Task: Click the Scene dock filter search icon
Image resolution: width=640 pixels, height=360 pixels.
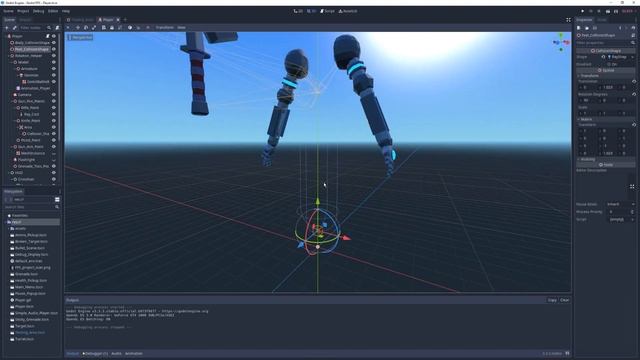Action: 49,28
